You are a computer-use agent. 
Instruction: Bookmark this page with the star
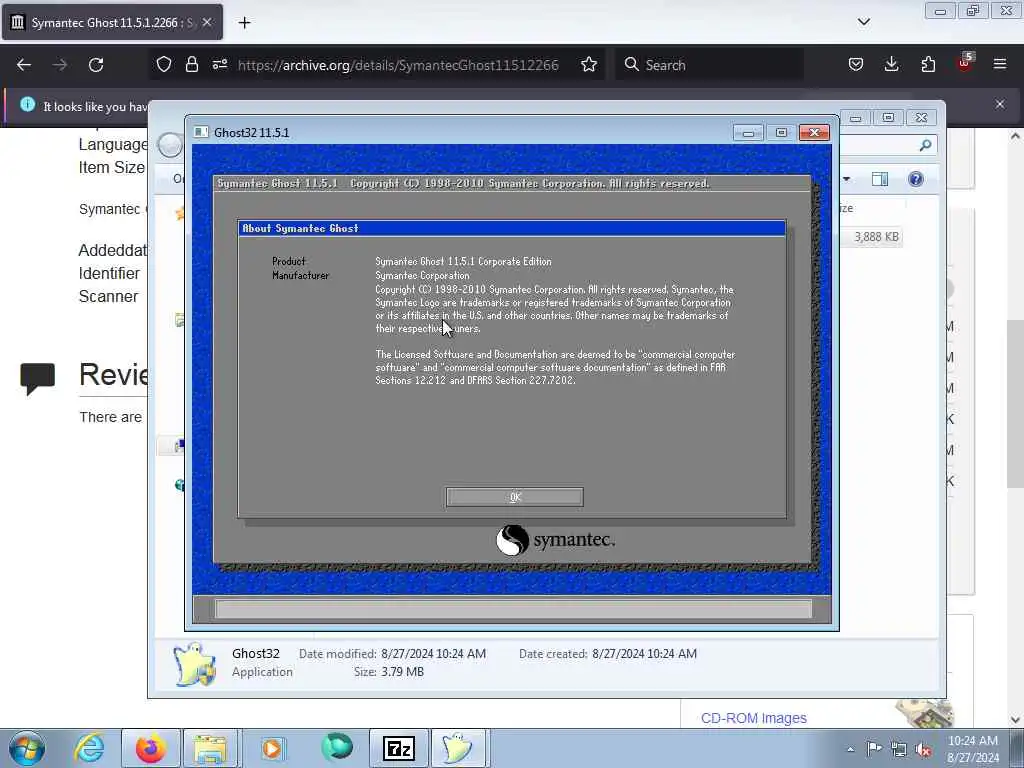pos(588,65)
